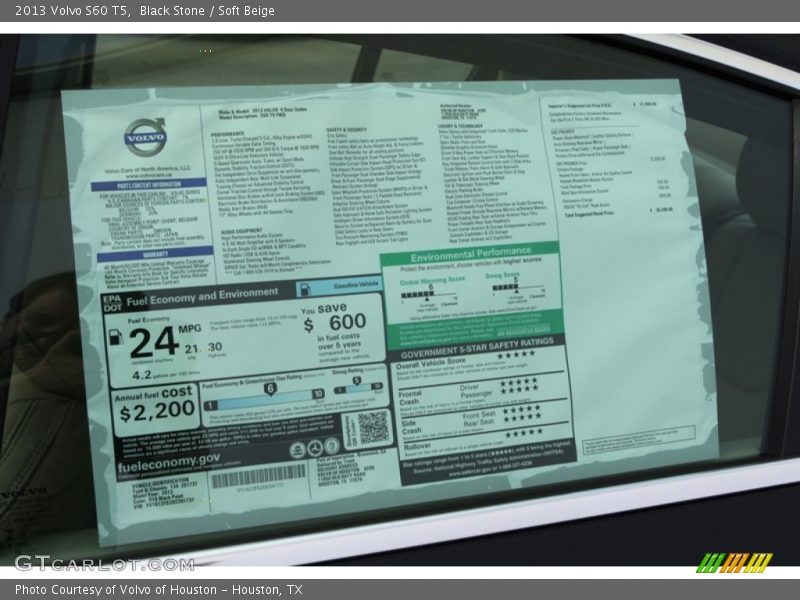The width and height of the screenshot is (800, 600).
Task: Click the Side Crash Front Seat stars
Action: tap(522, 409)
